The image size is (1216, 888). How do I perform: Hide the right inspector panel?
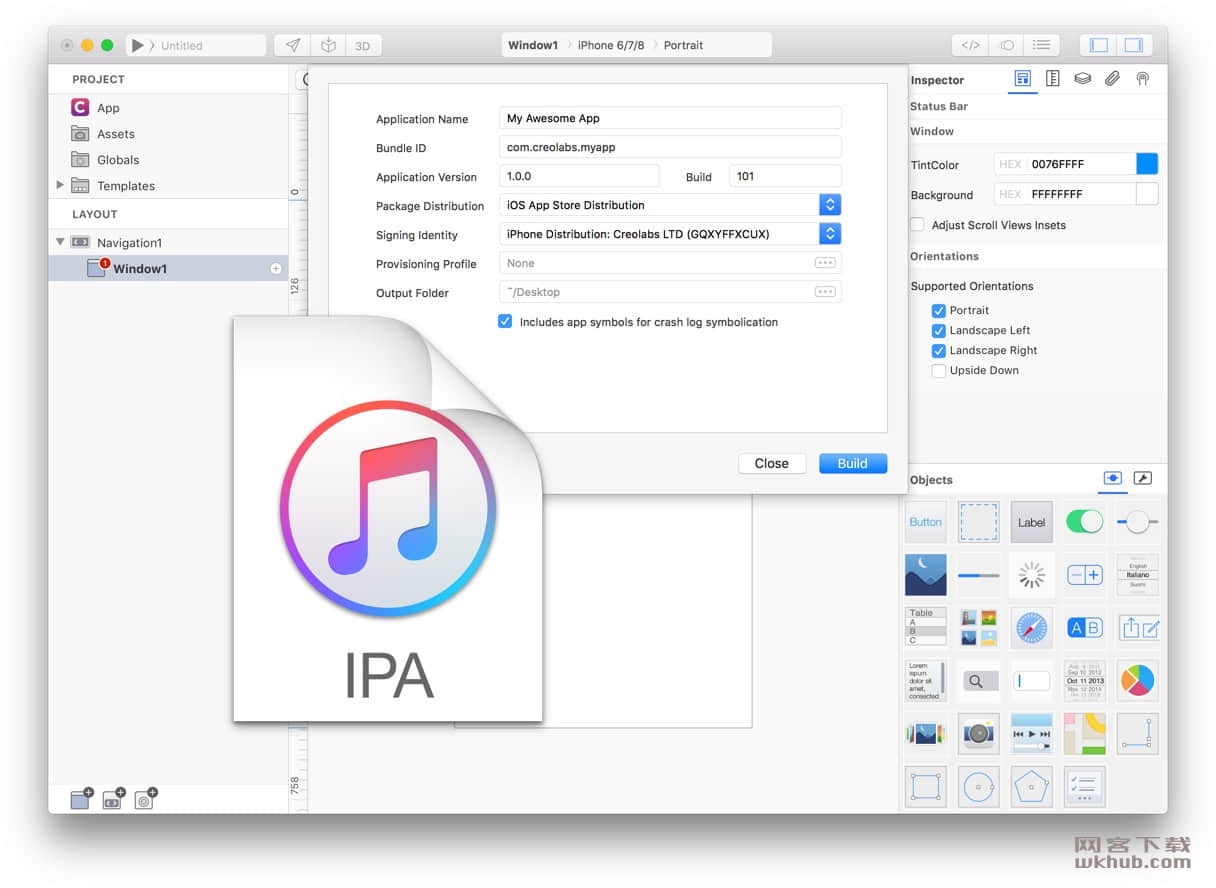pos(1134,45)
